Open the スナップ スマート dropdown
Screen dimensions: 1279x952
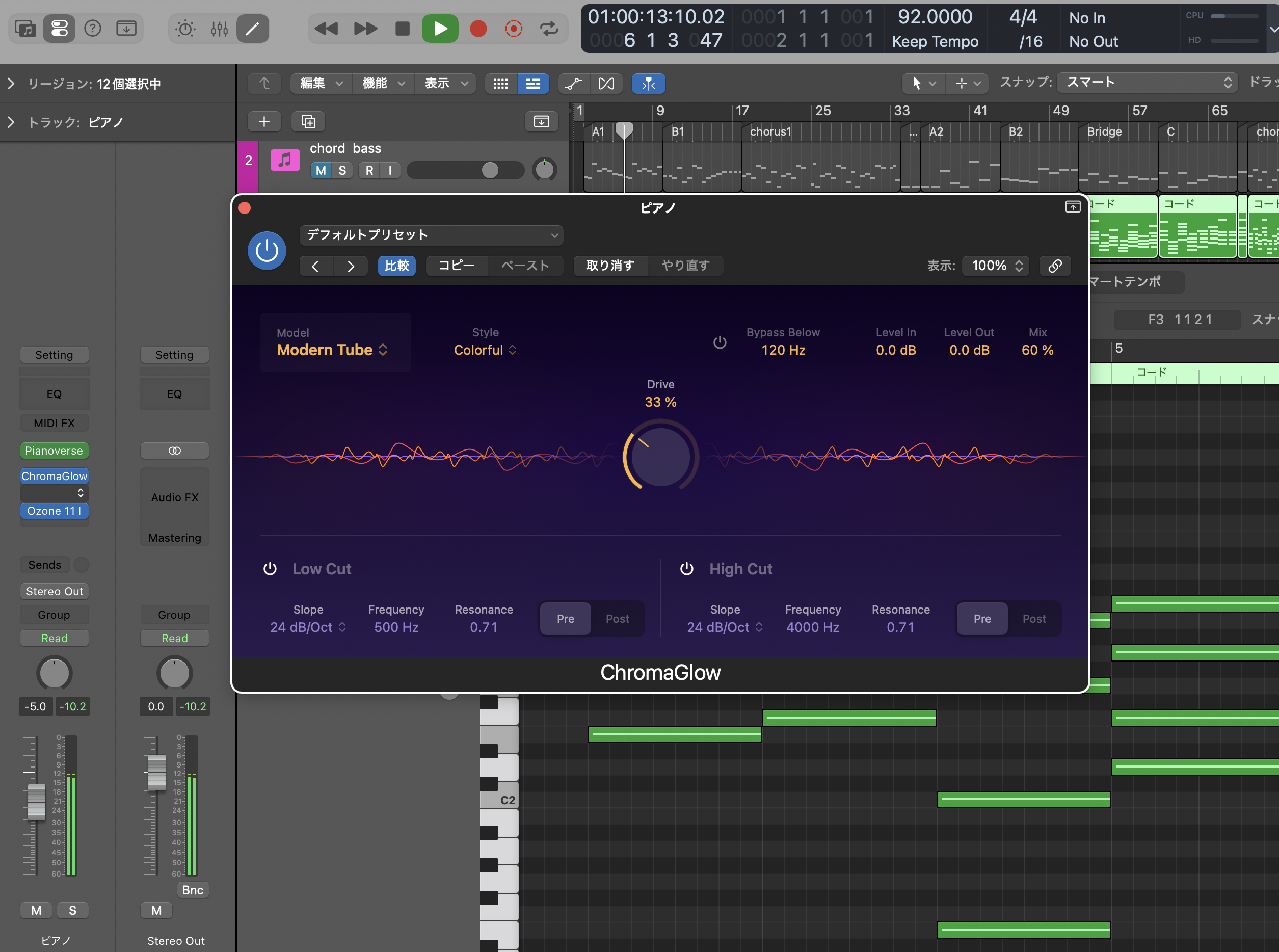[x=1148, y=83]
